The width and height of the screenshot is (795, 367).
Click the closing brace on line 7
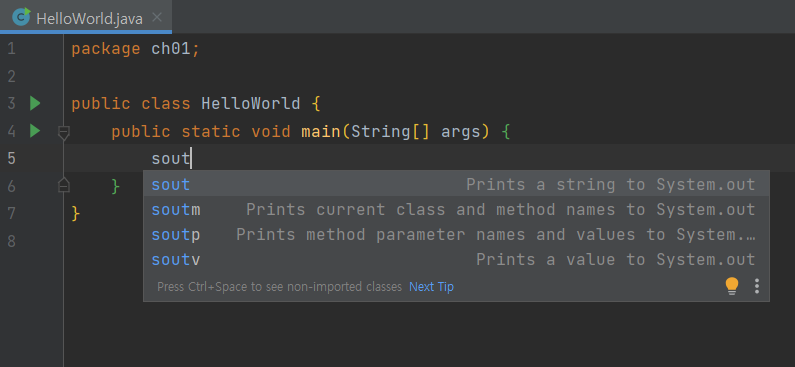[76, 213]
